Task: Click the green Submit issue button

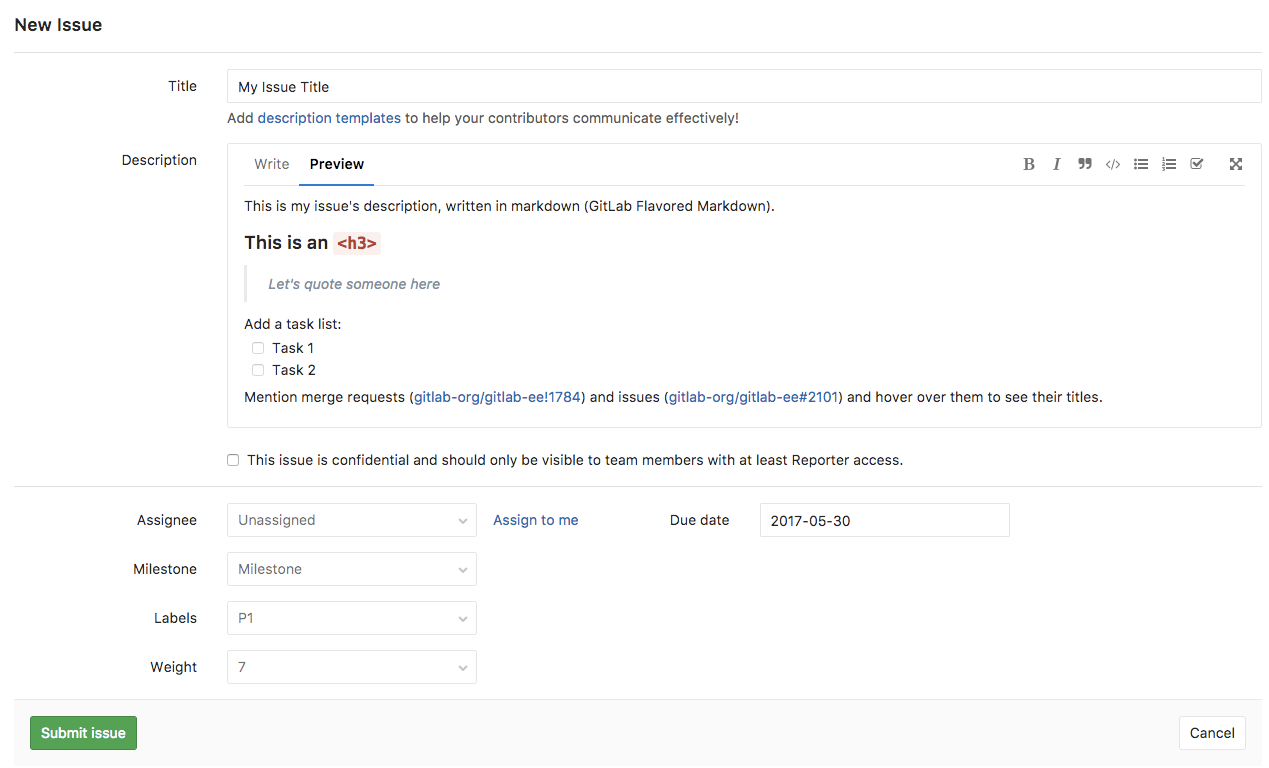Action: click(x=83, y=733)
